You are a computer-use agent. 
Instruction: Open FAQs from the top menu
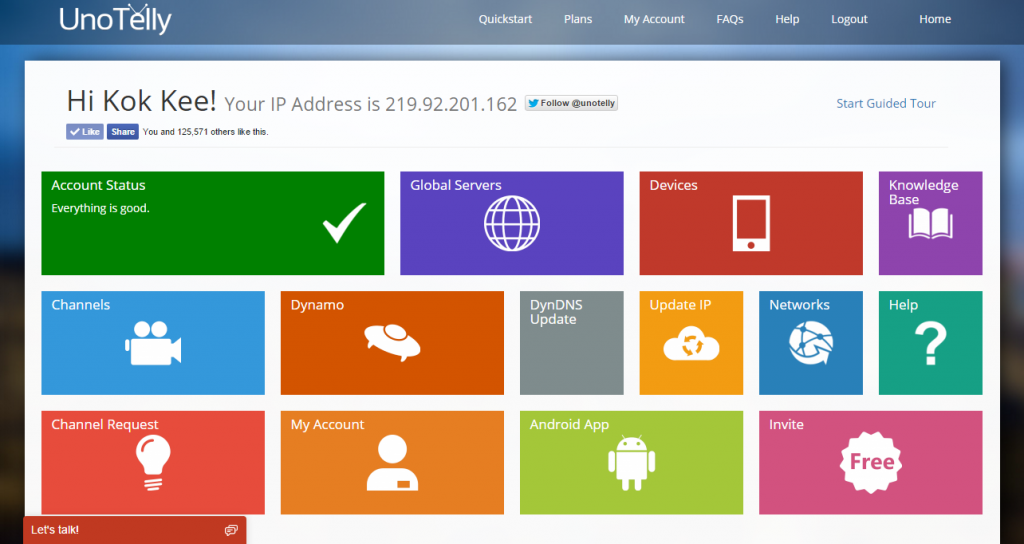coord(730,20)
